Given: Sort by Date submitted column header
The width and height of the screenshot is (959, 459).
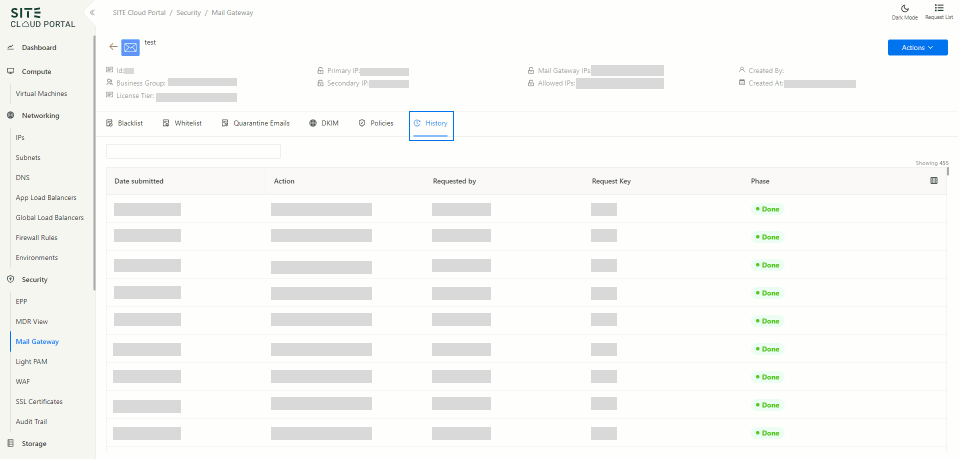Looking at the screenshot, I should coord(139,181).
